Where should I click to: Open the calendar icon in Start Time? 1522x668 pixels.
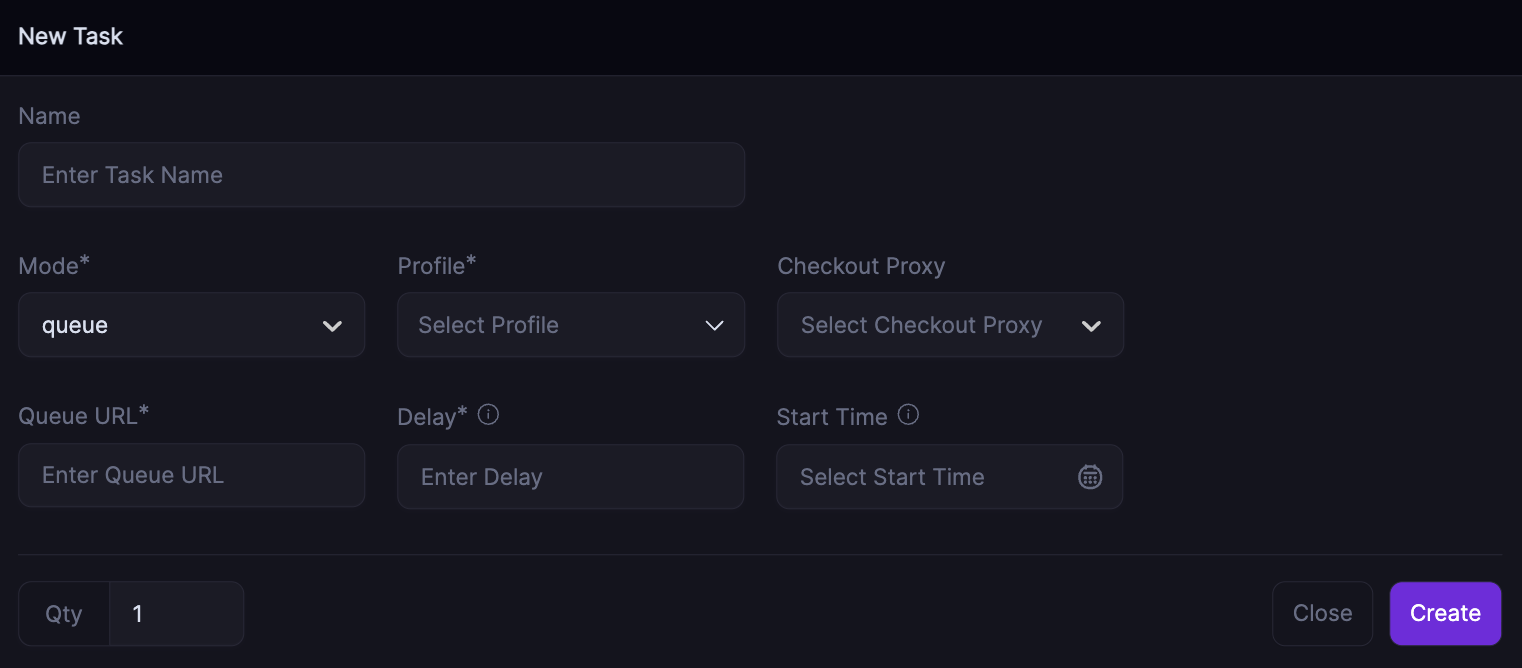pyautogui.click(x=1090, y=477)
